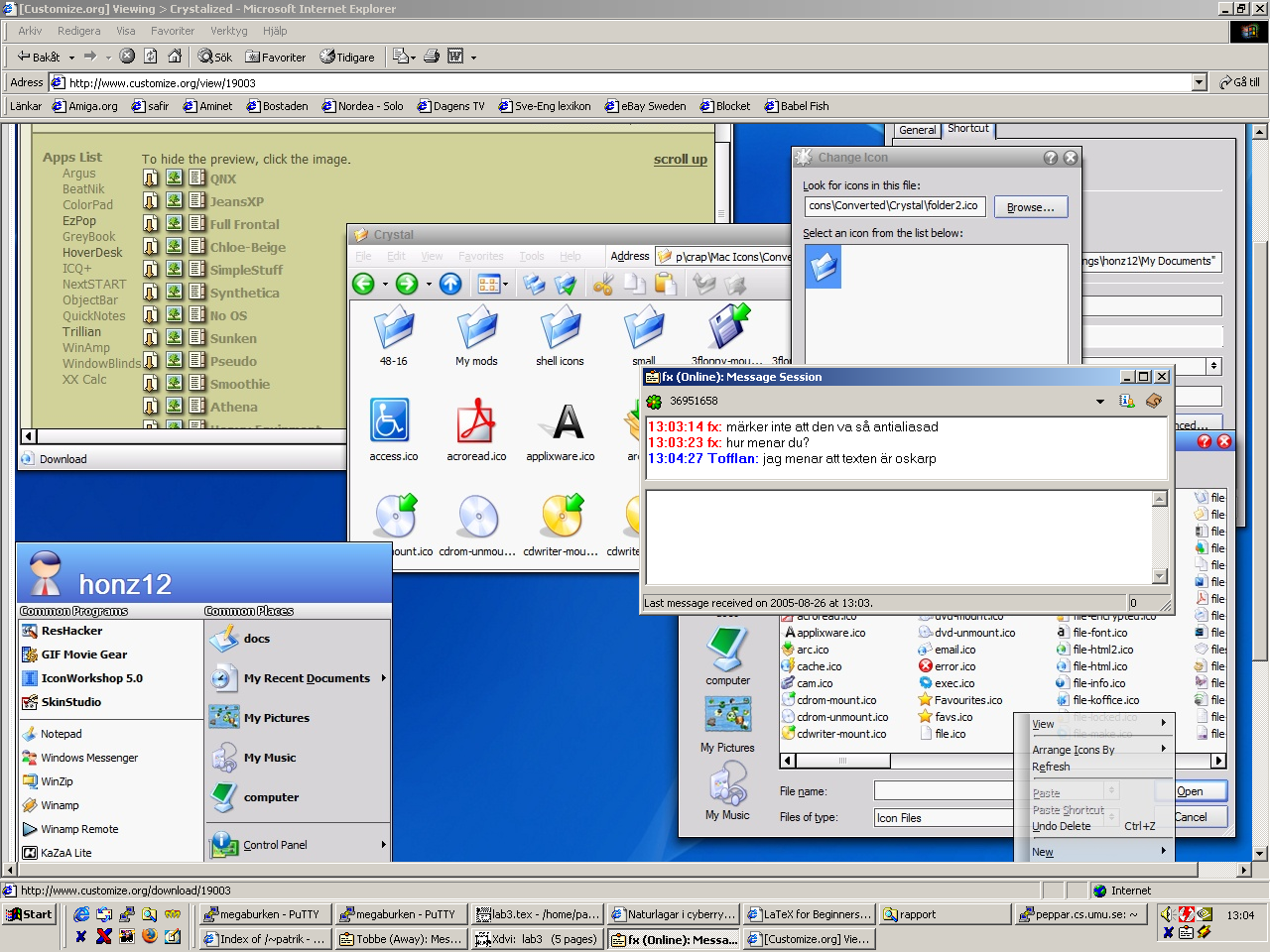Click the green Back arrow in Crystal window
The height and width of the screenshot is (952, 1270).
[x=363, y=285]
